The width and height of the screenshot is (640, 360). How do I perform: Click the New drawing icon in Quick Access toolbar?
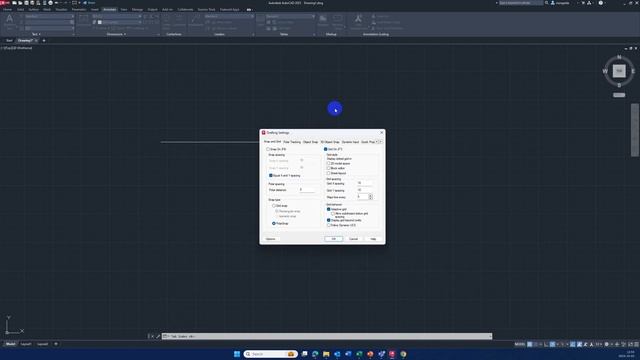tap(14, 3)
